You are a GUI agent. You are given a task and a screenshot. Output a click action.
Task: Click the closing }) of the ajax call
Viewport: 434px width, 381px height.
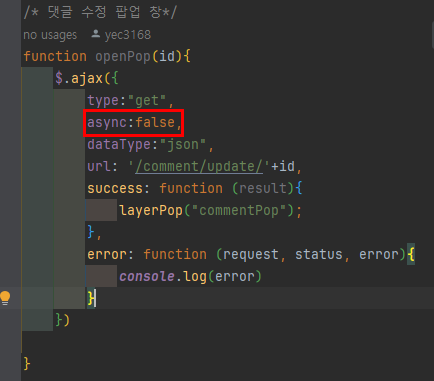(62, 320)
